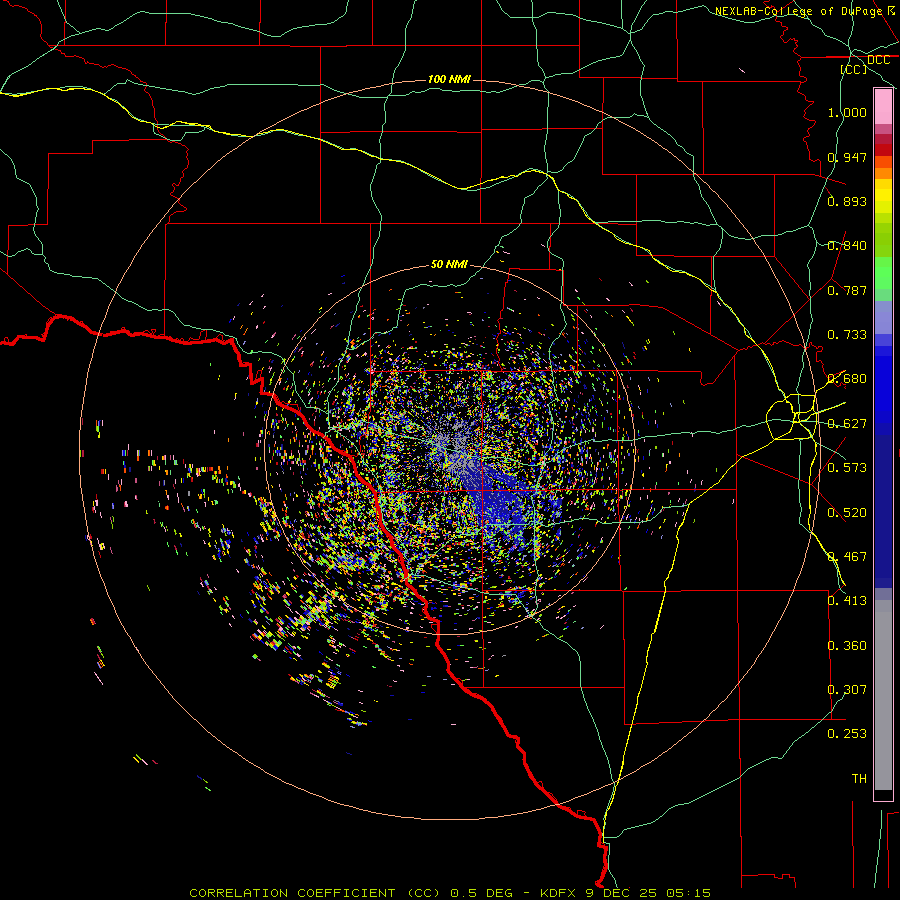900x900 pixels.
Task: Select the 0.253 legend value
Action: (847, 734)
